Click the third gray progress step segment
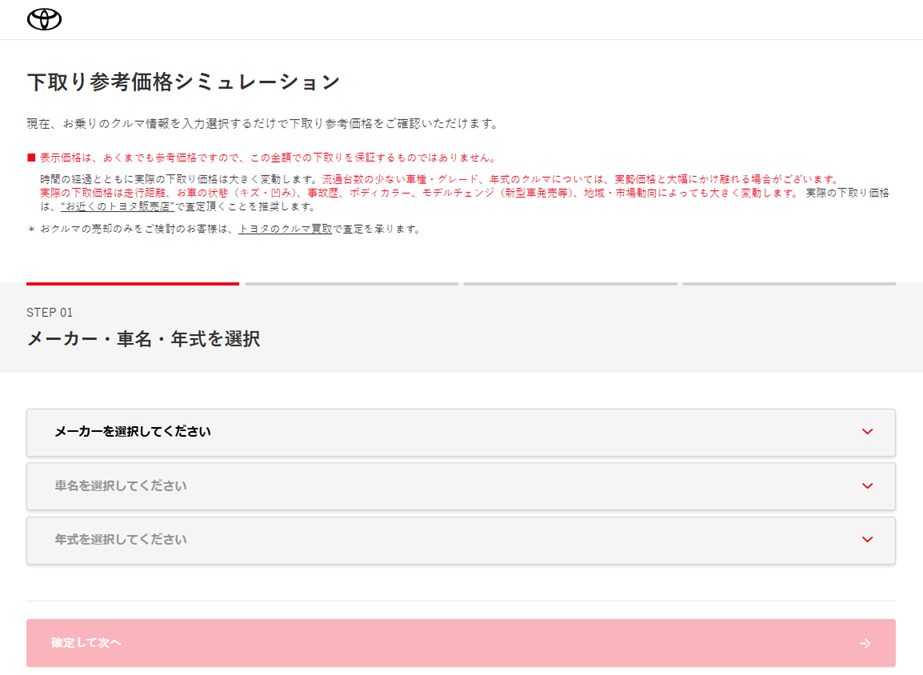Screen dimensions: 923x675 pos(570,284)
